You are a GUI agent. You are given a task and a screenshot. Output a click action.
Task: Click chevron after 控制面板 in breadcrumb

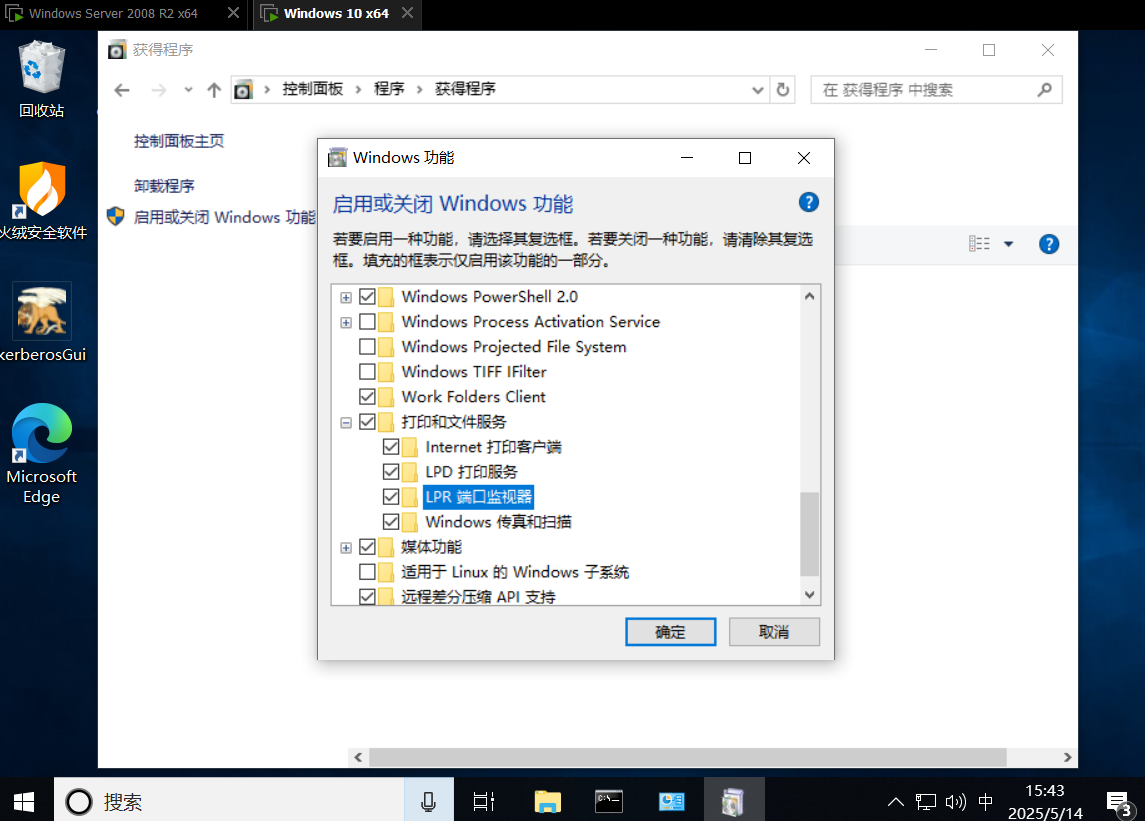tap(359, 89)
